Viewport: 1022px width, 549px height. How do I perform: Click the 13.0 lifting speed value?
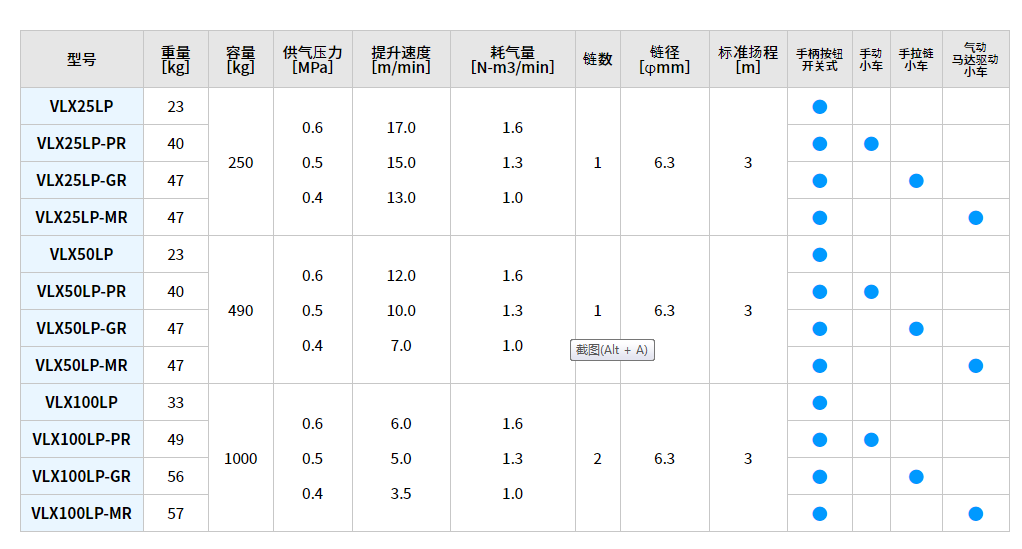401,198
